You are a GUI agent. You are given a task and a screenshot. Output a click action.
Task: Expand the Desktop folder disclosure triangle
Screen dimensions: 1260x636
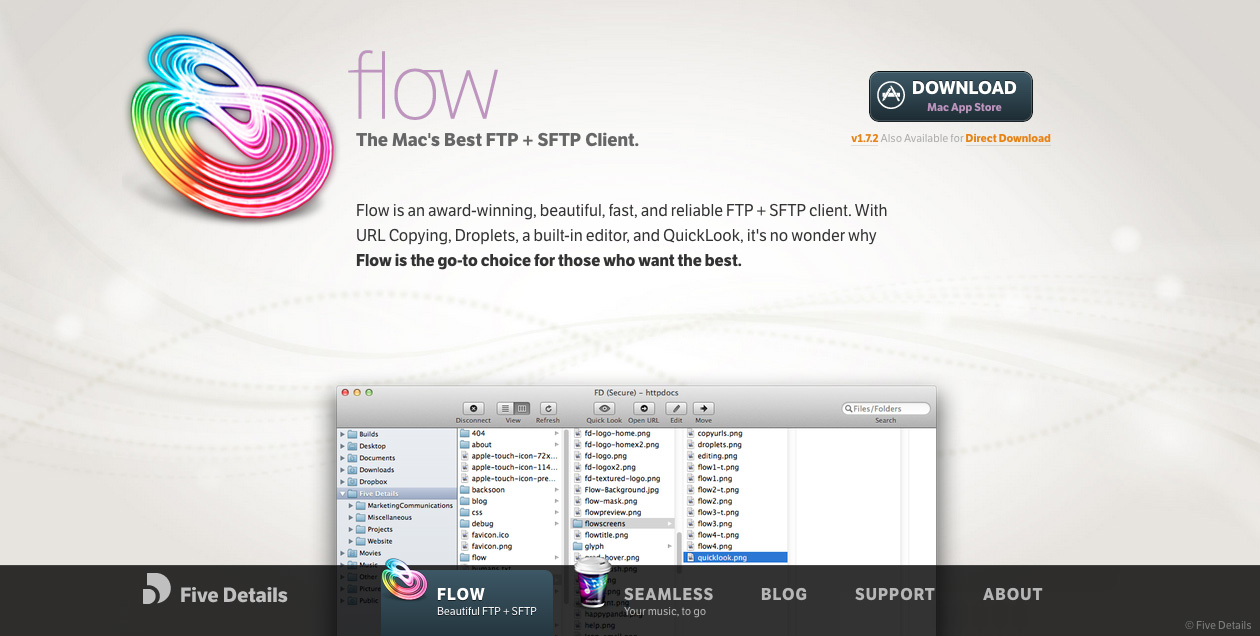(x=343, y=446)
